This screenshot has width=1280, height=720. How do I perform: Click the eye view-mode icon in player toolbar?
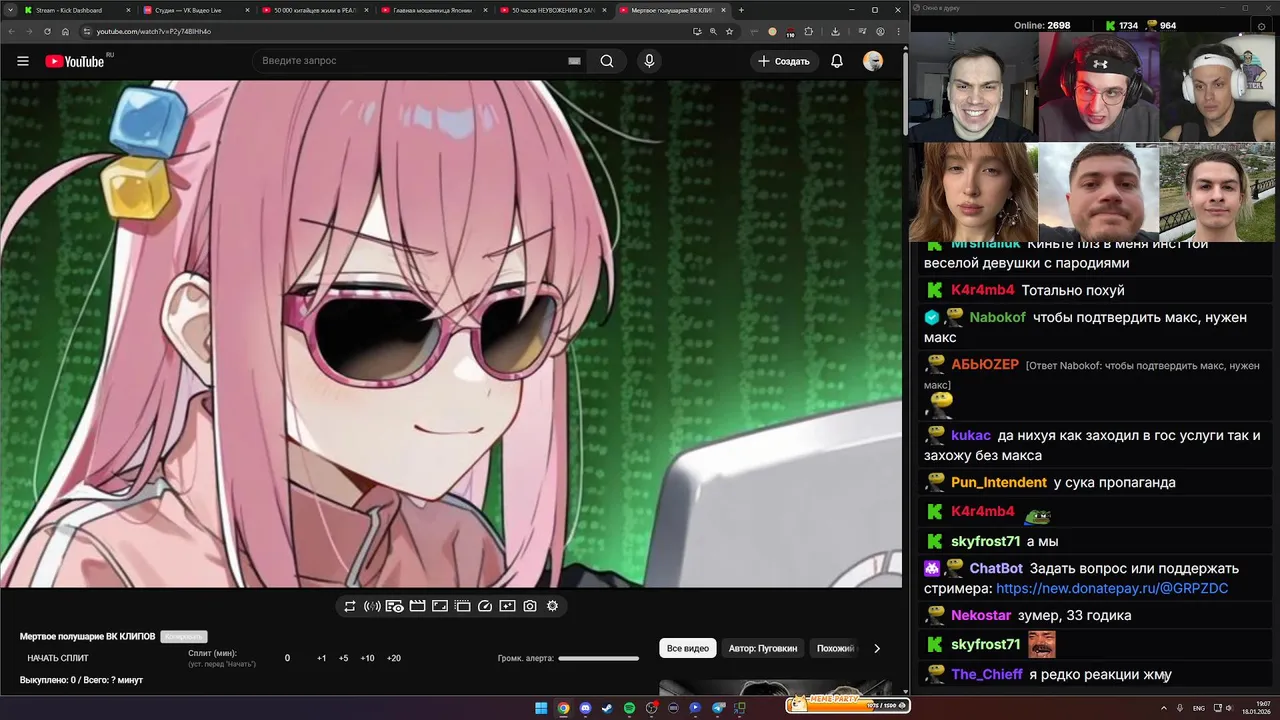tap(395, 606)
